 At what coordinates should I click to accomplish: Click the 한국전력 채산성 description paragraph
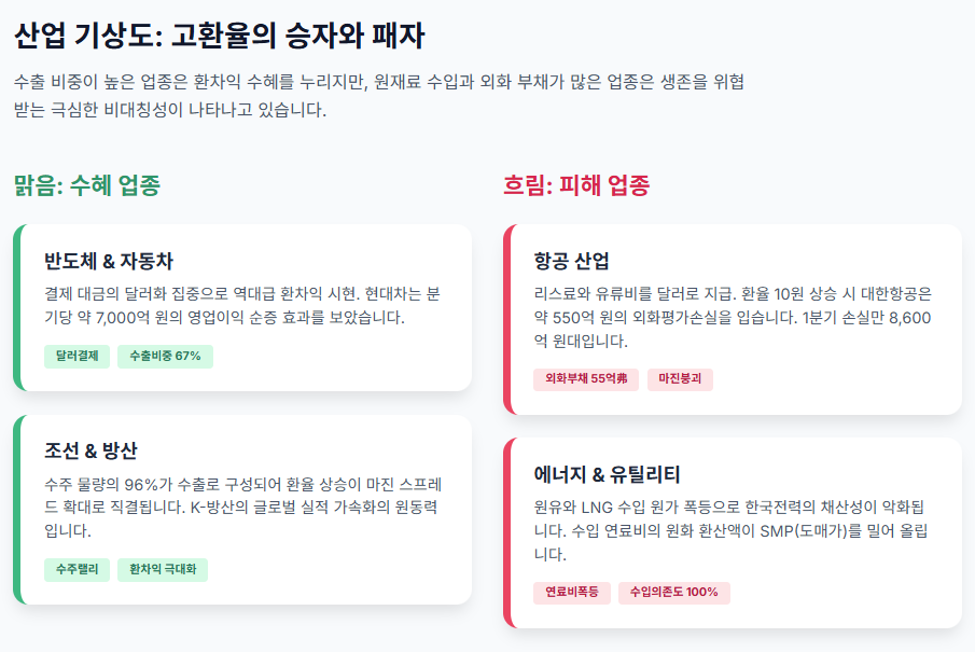point(730,531)
